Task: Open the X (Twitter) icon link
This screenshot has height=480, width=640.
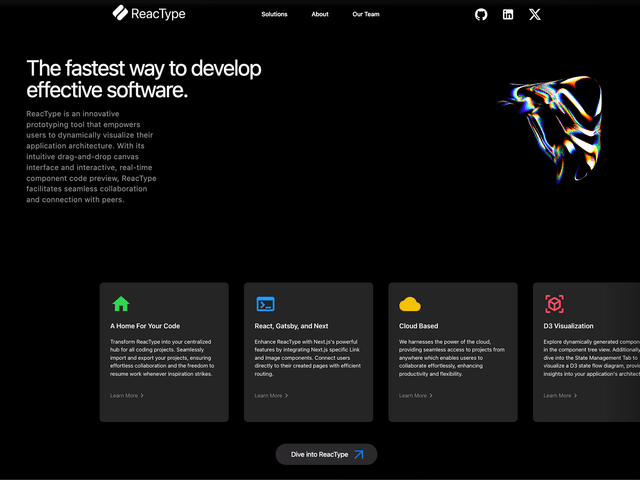Action: [534, 14]
